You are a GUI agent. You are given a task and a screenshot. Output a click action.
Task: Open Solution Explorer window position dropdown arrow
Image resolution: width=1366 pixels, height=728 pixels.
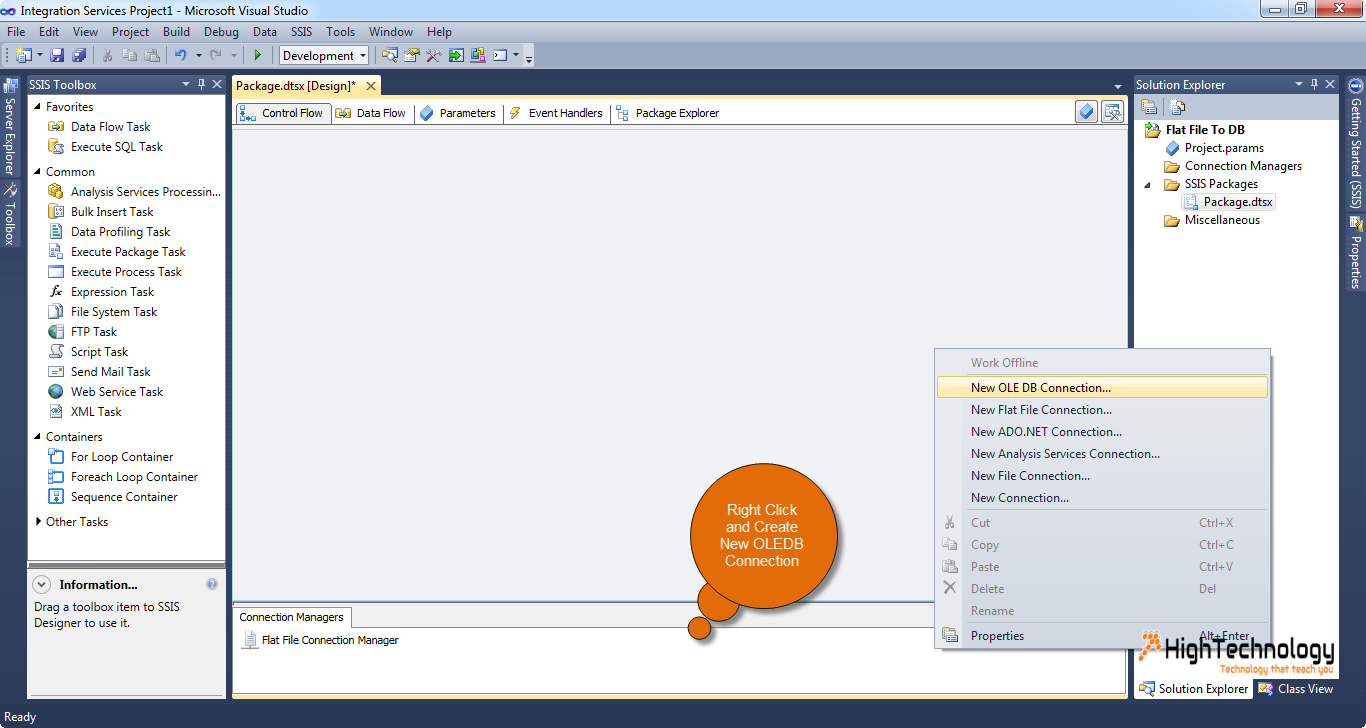tap(1299, 85)
